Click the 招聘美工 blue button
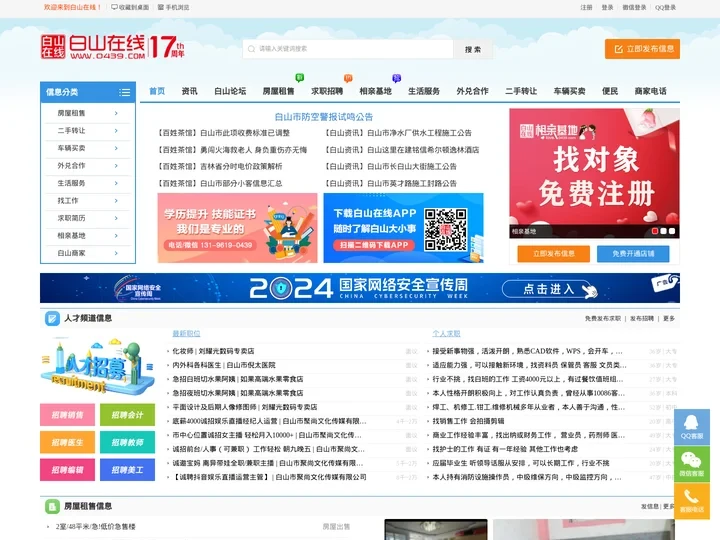 point(127,470)
